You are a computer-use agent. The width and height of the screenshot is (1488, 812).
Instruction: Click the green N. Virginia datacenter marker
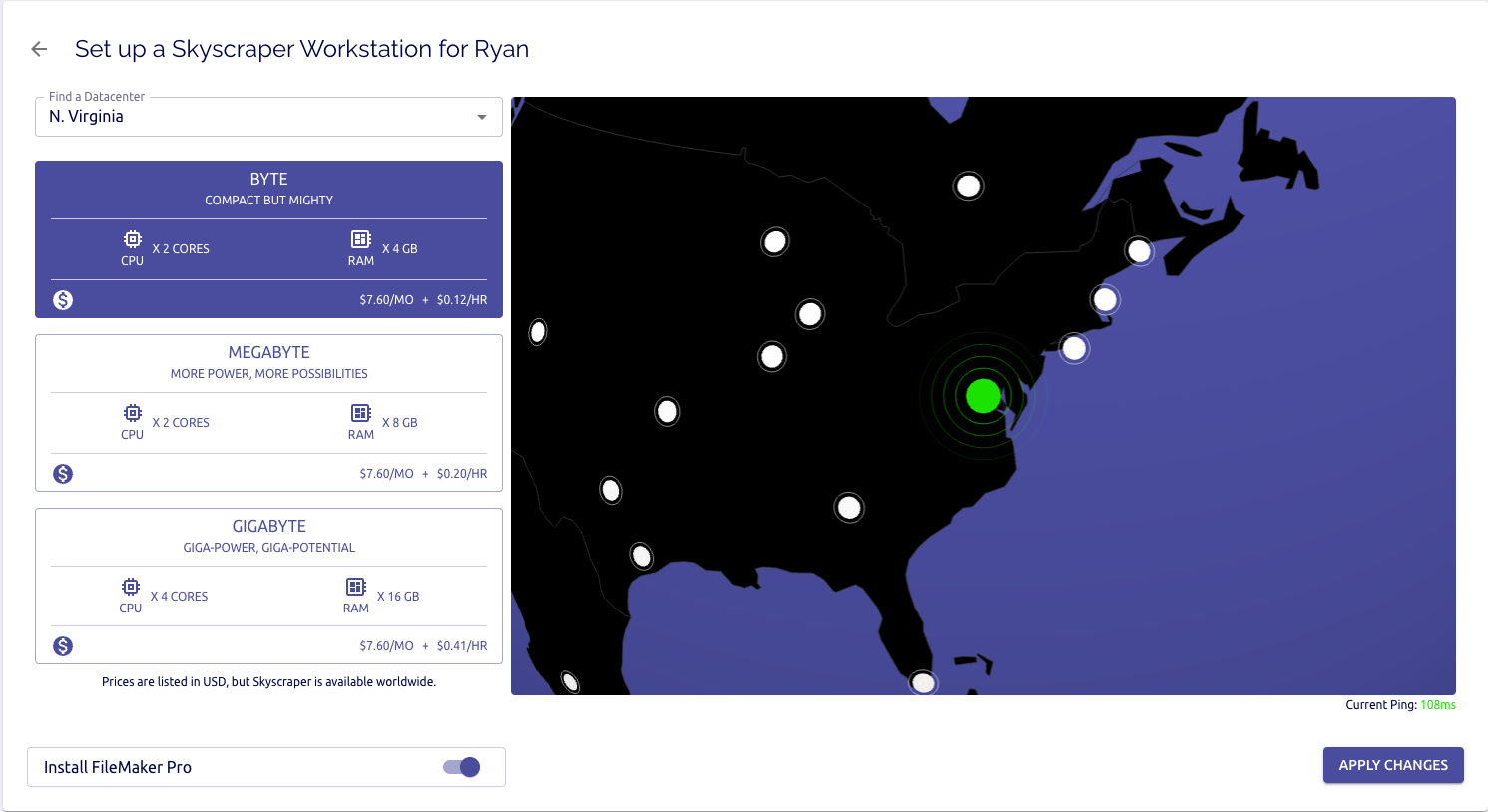[x=983, y=396]
